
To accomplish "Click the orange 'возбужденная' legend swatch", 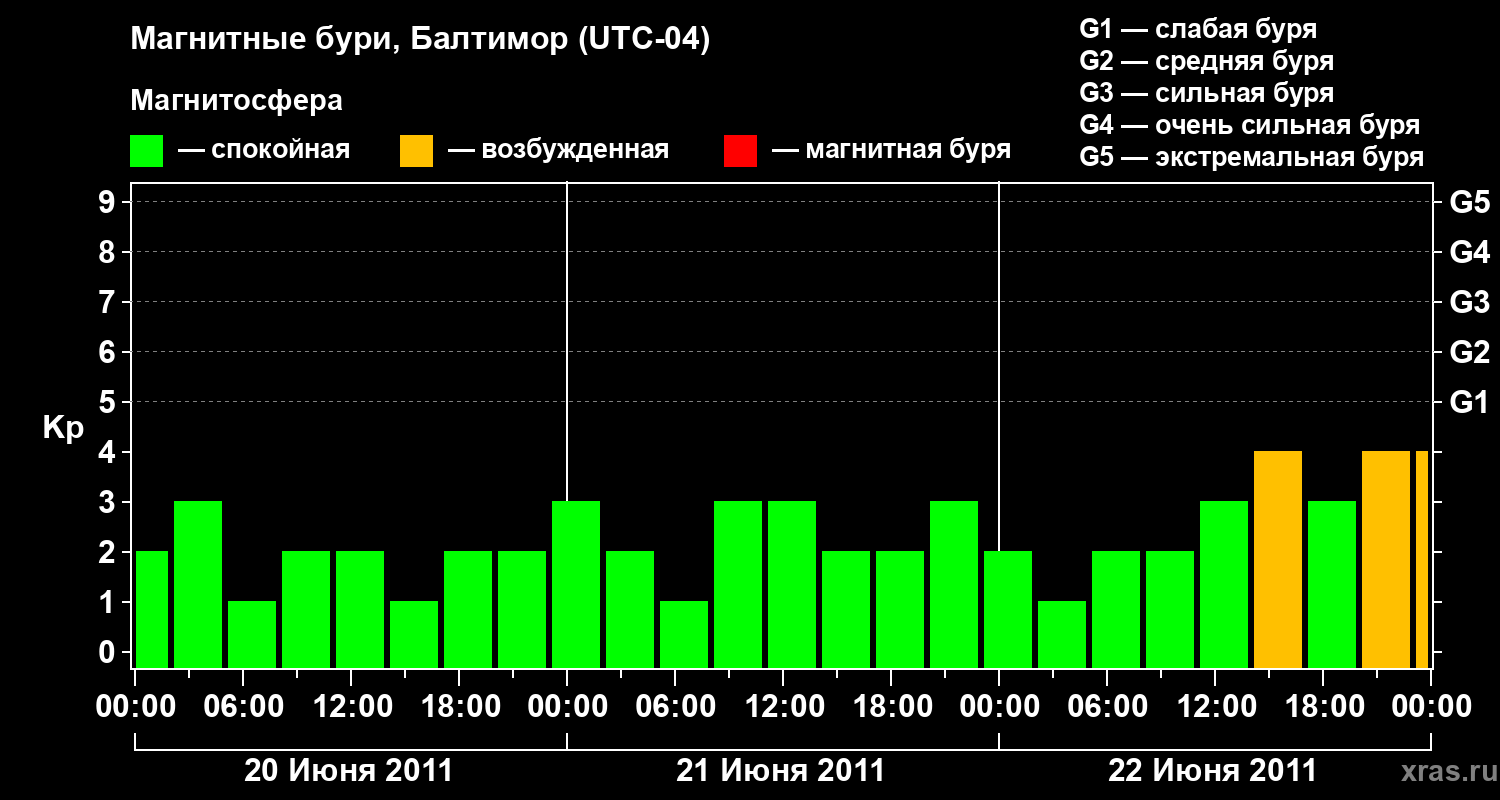I will pos(416,151).
